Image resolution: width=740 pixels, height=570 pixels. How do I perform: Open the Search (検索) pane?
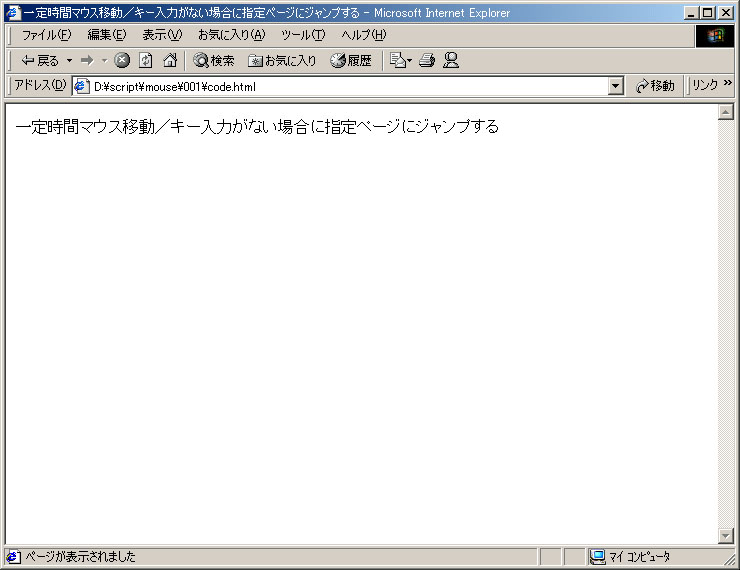(x=214, y=60)
